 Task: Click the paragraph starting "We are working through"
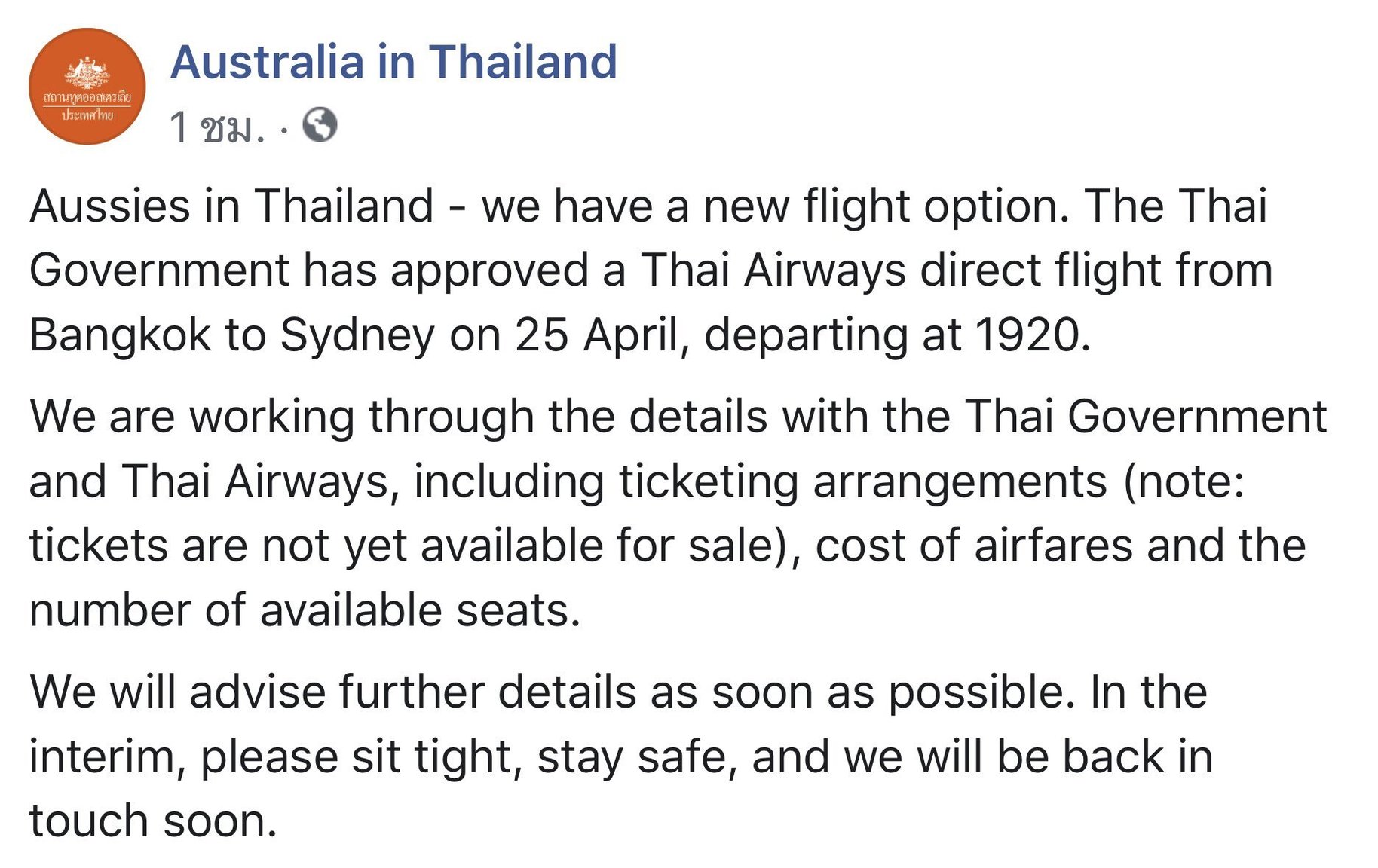point(678,512)
